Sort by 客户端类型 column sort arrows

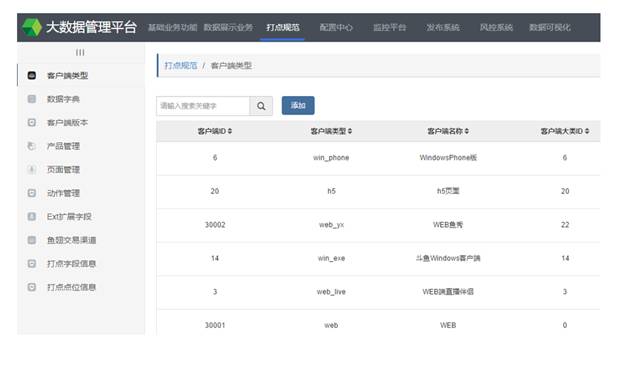(x=350, y=131)
